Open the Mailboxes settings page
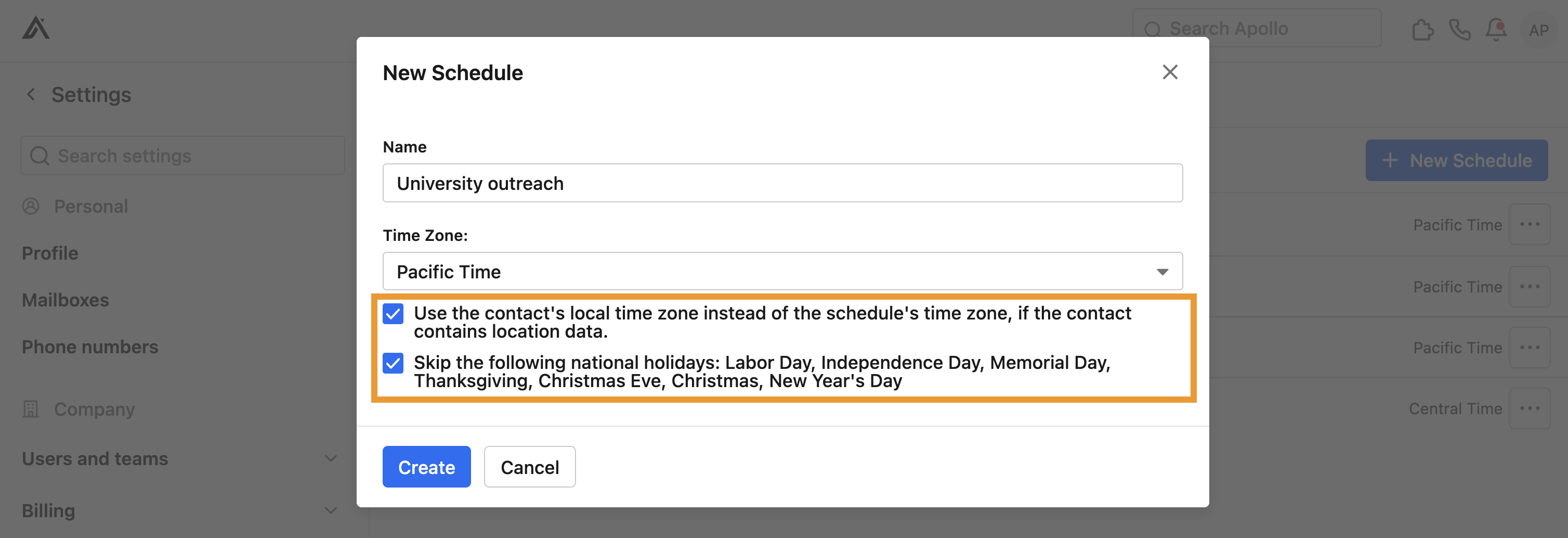Screen dimensions: 1568x538 tap(65, 299)
